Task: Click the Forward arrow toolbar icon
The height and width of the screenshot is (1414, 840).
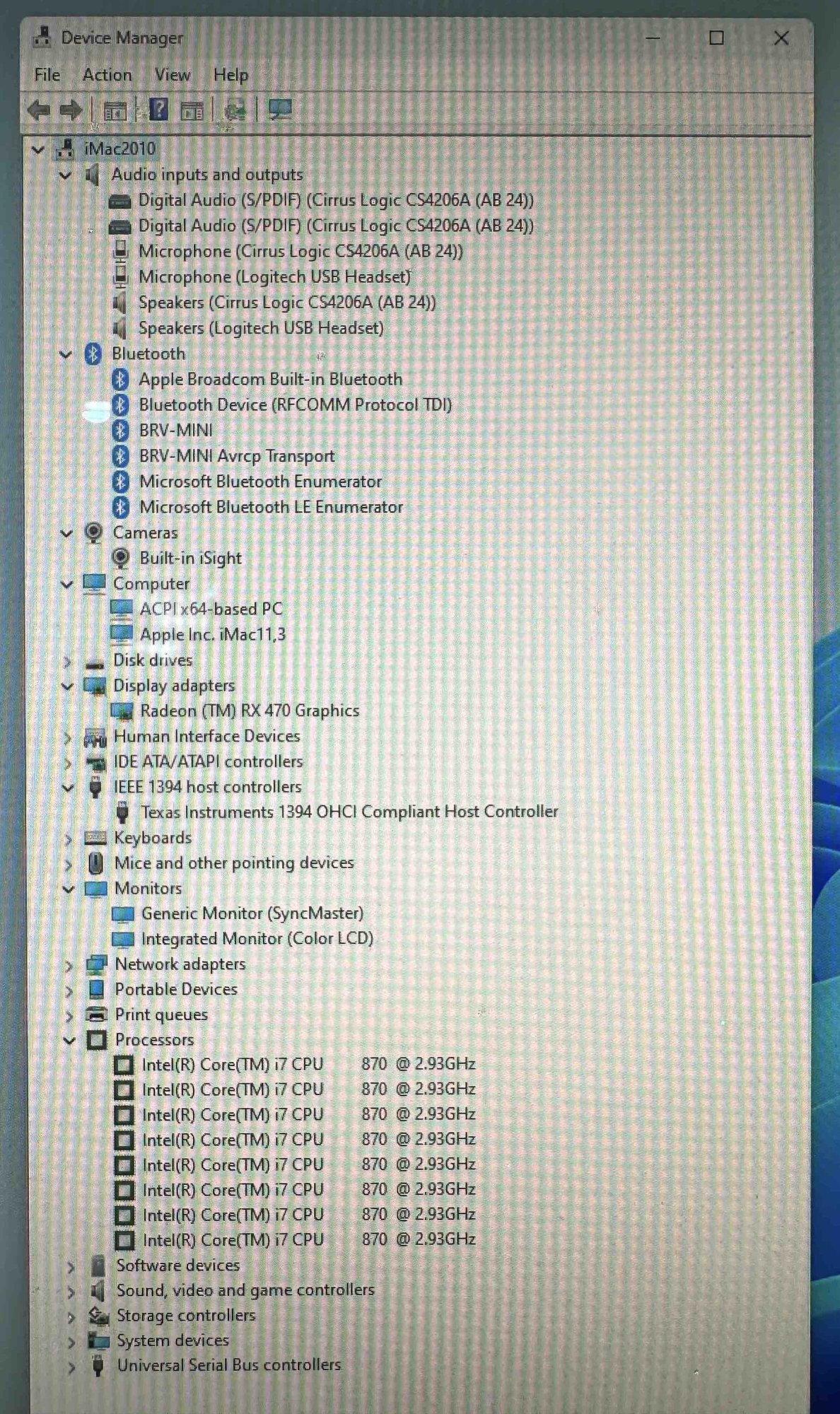Action: pyautogui.click(x=71, y=110)
